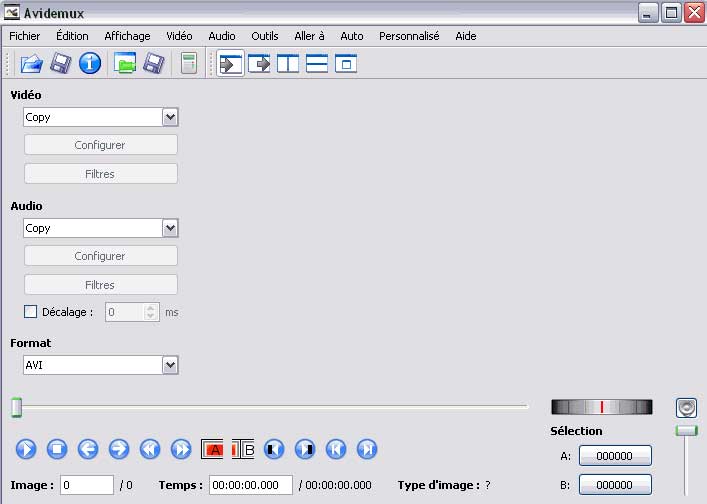The width and height of the screenshot is (707, 504).
Task: Click Configurer under Vidéo
Action: click(x=101, y=145)
